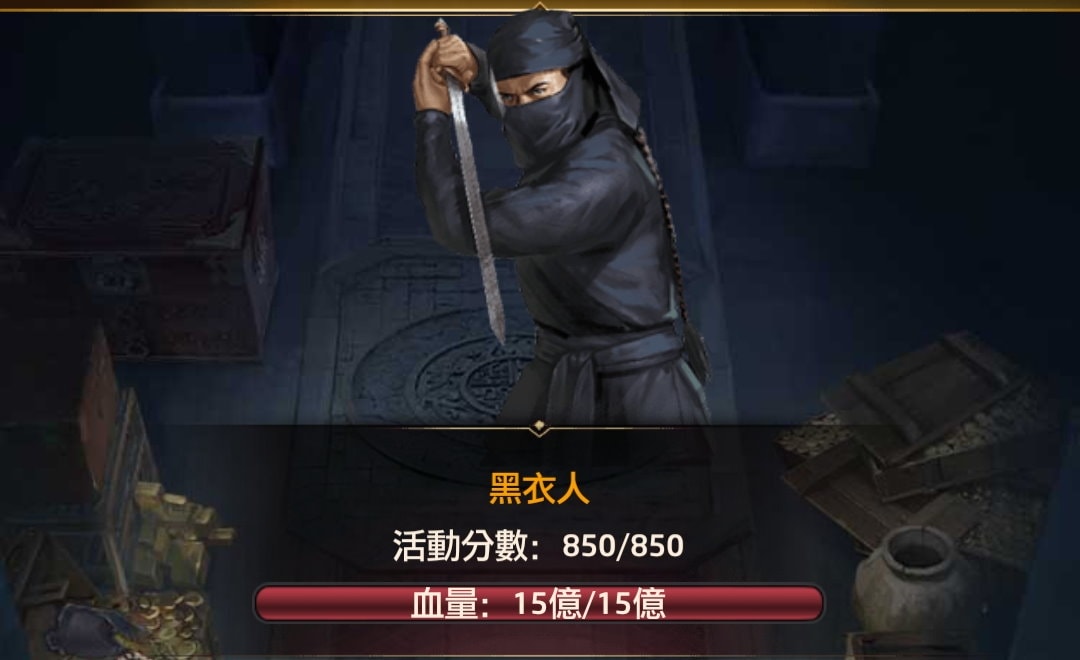Tap the gold diamond marker on top border
This screenshot has height=660, width=1080.
[539, 7]
